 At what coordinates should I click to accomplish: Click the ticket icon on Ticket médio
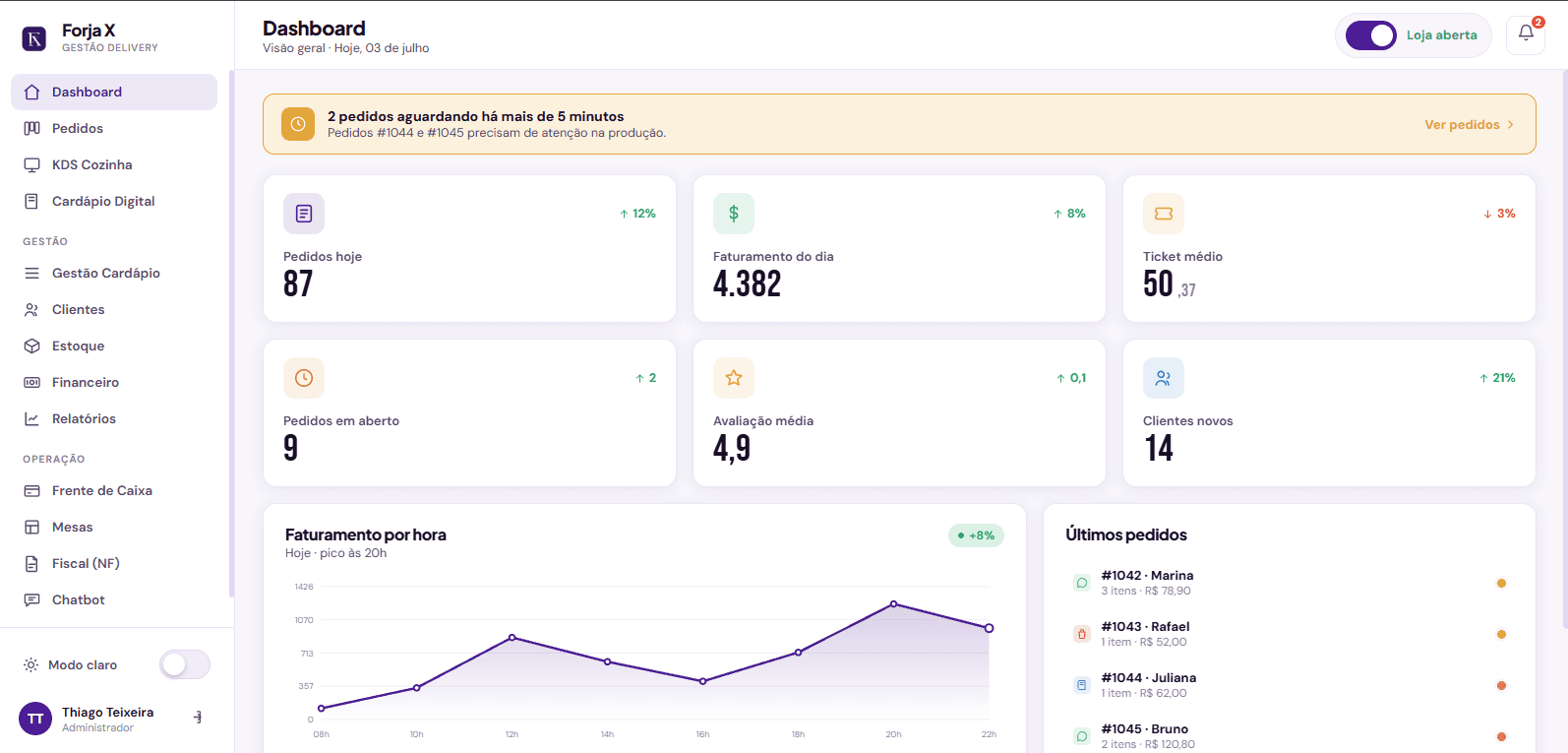point(1164,214)
